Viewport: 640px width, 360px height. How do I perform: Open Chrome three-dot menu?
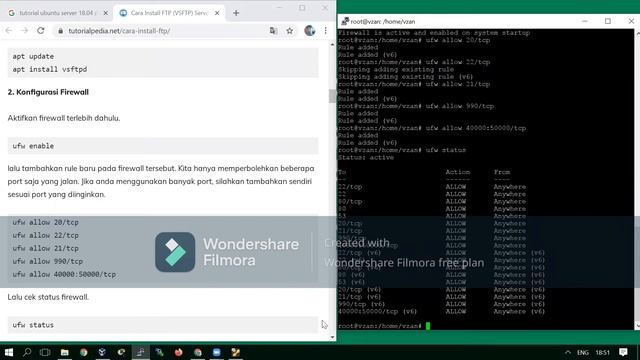pyautogui.click(x=326, y=31)
